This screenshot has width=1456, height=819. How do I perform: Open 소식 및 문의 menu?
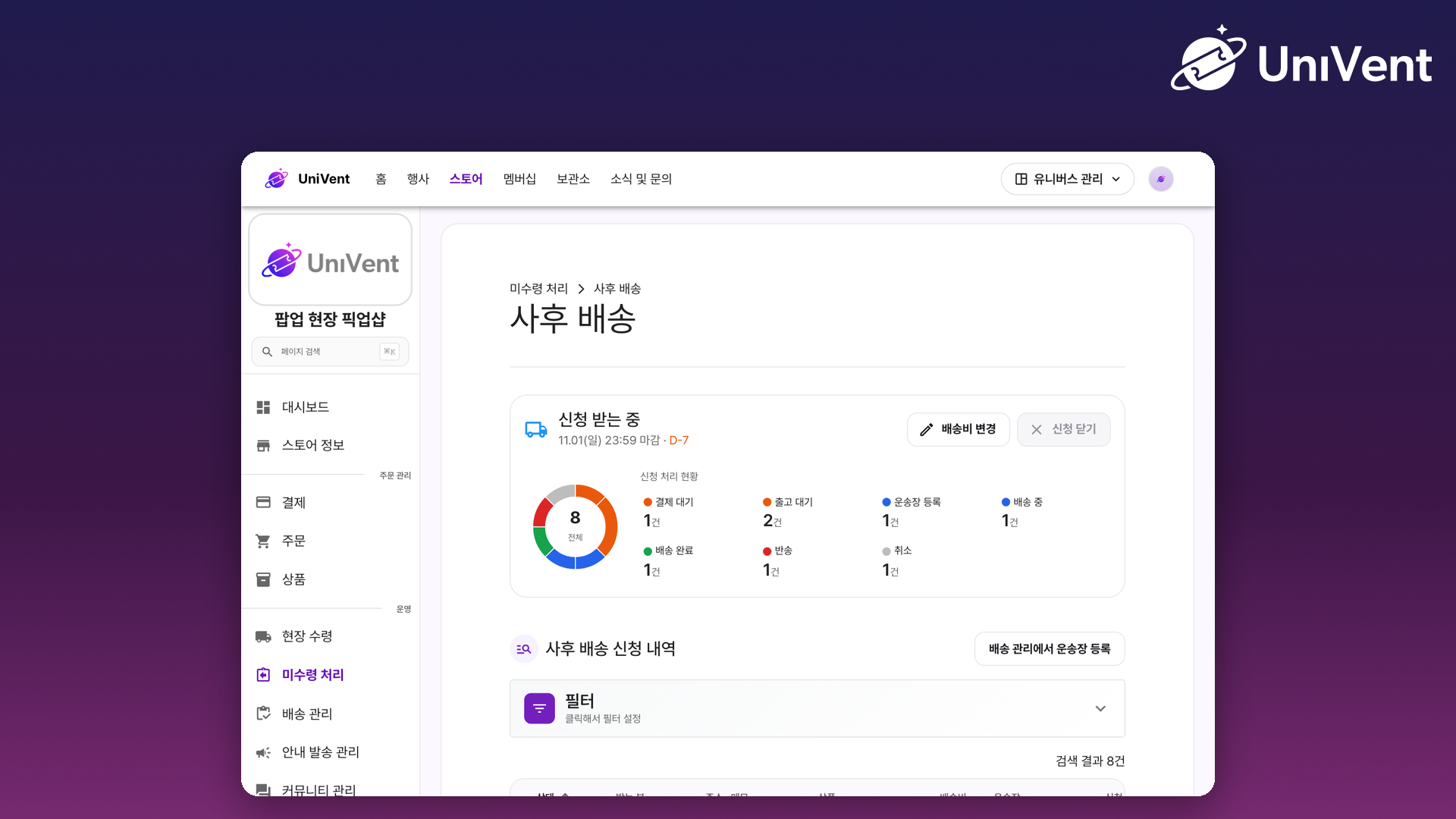point(641,179)
